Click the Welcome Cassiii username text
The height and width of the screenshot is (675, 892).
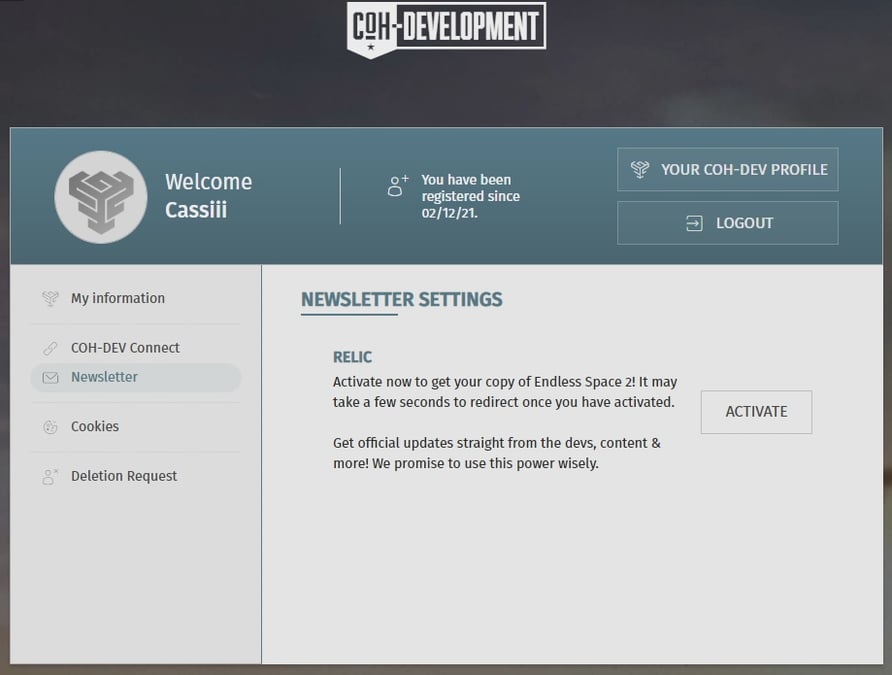(x=208, y=196)
